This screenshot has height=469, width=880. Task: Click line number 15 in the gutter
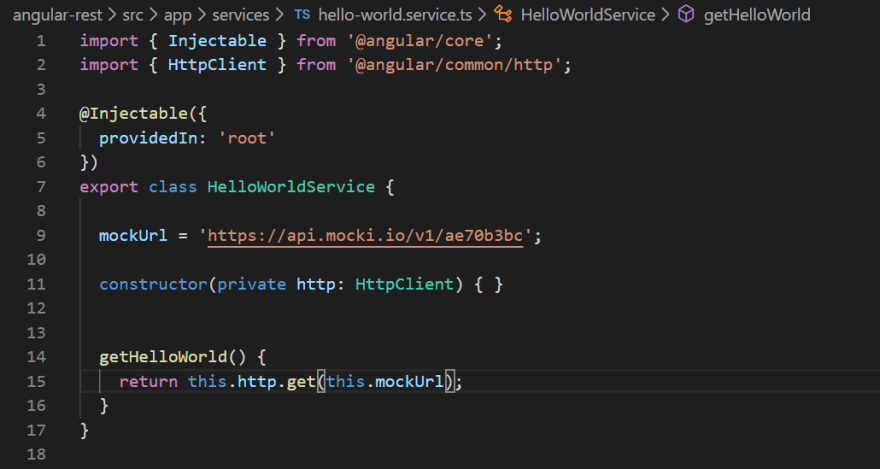[36, 381]
